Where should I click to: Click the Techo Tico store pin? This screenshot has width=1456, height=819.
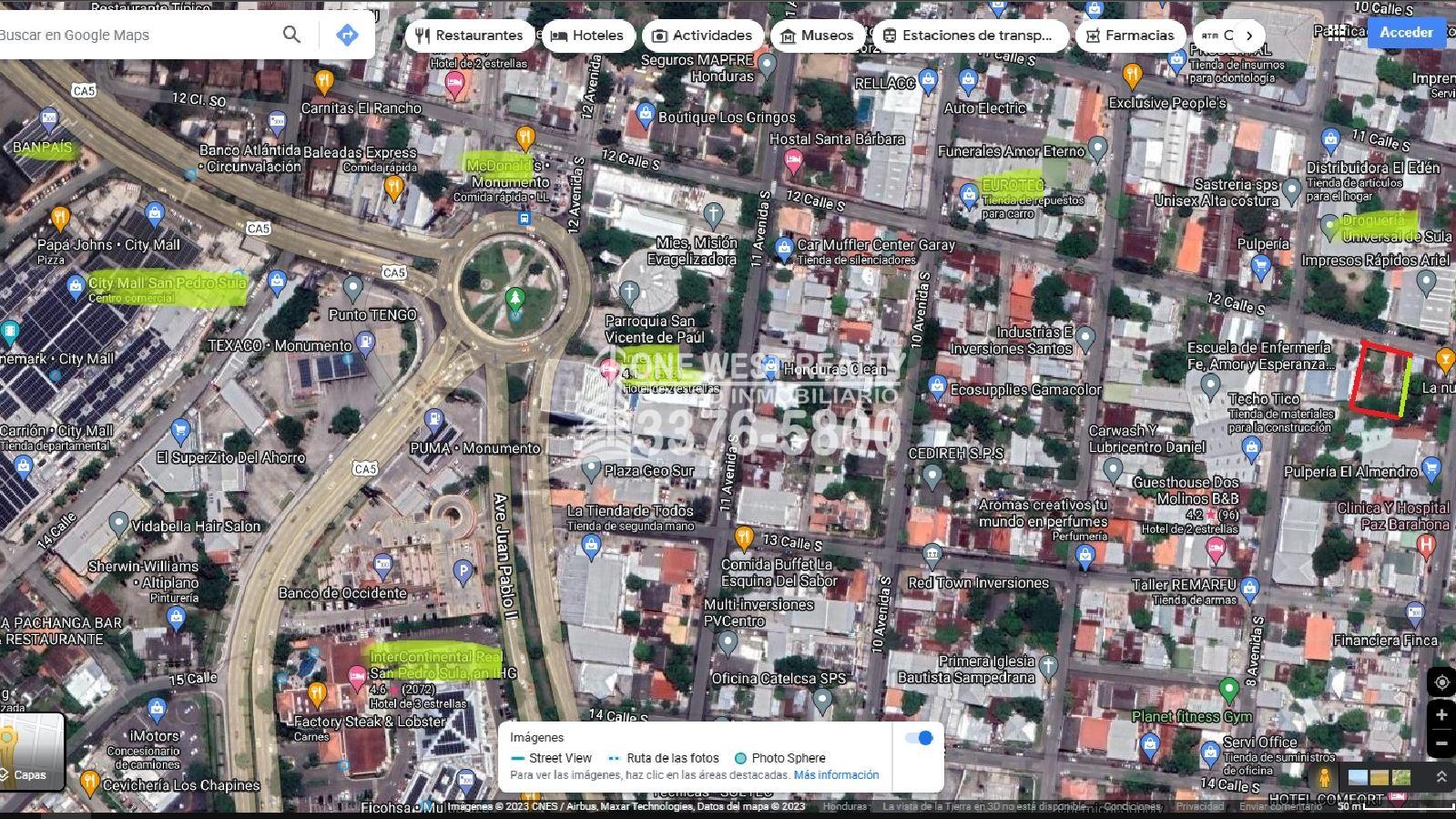(1251, 447)
